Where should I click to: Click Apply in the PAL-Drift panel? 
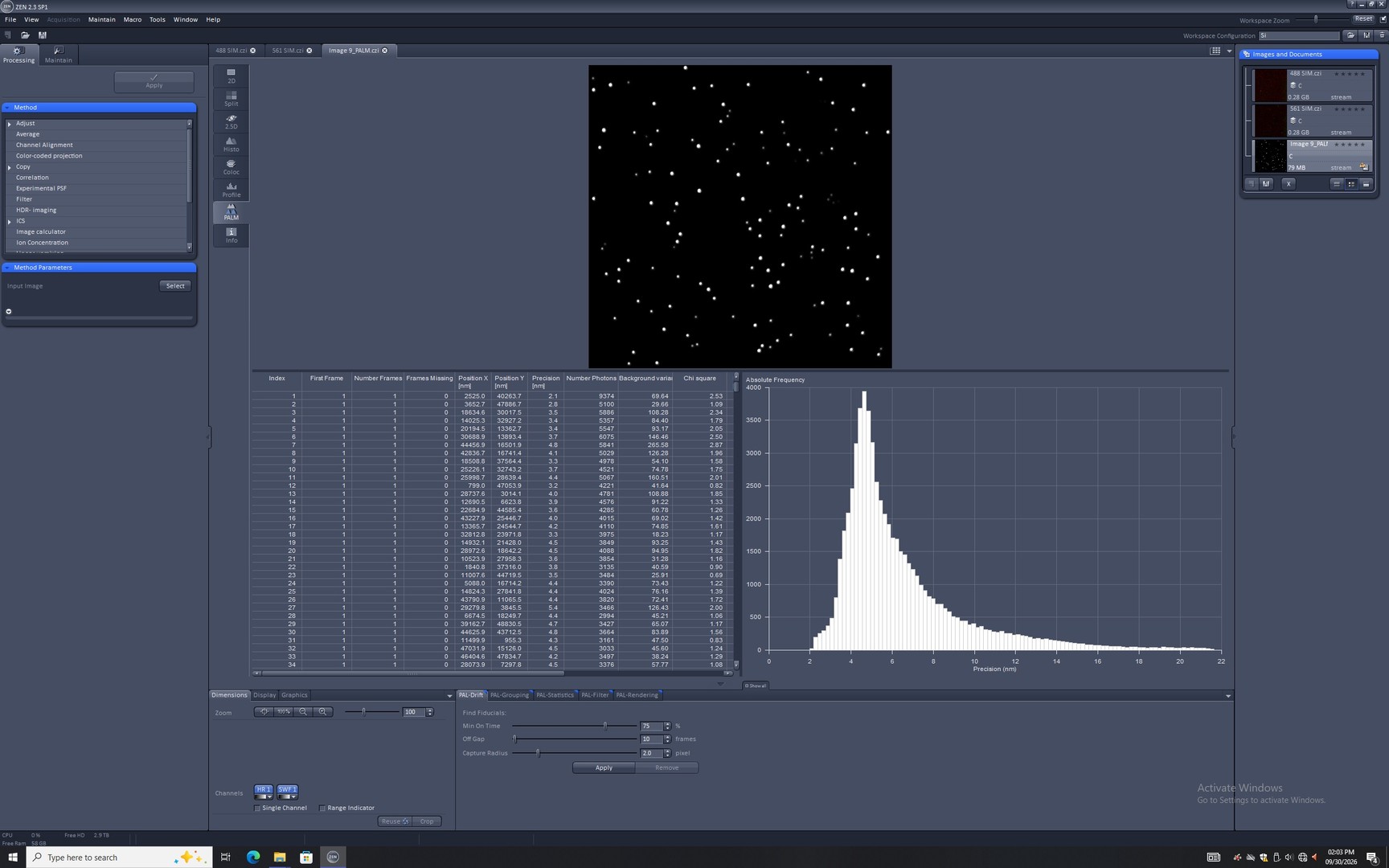point(604,768)
